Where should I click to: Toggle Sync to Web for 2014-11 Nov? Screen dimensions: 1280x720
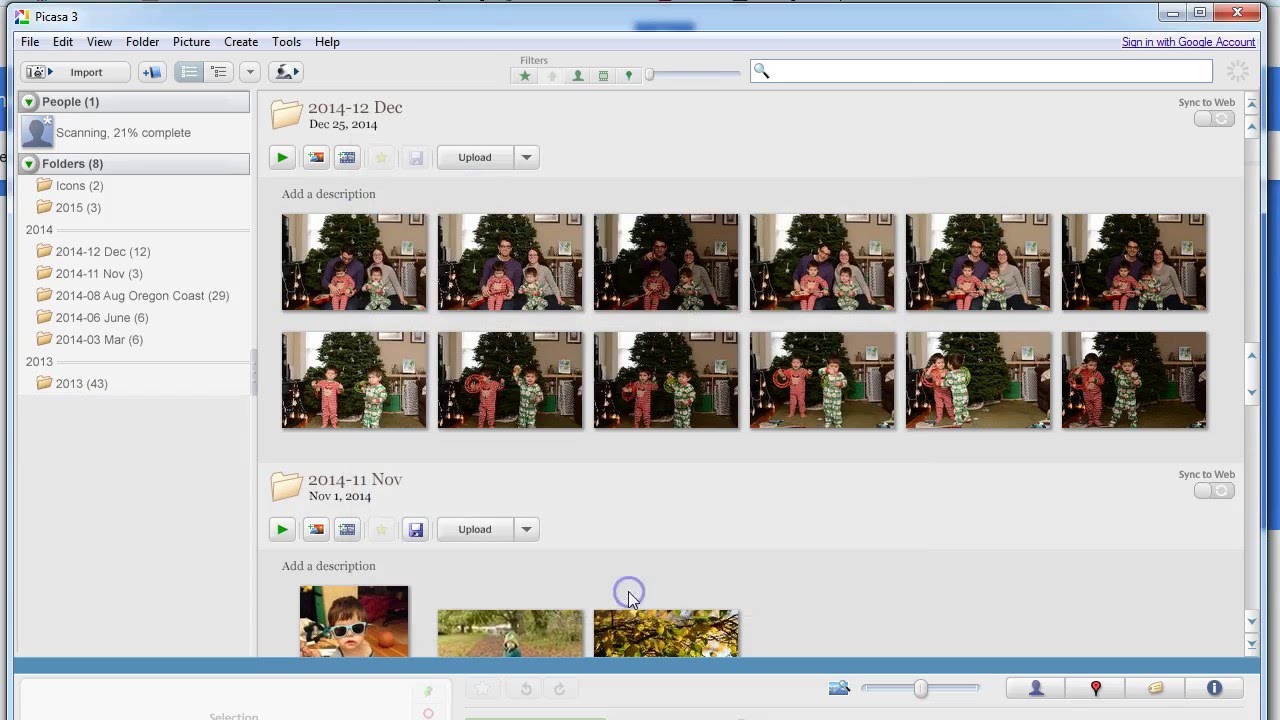(x=1214, y=491)
